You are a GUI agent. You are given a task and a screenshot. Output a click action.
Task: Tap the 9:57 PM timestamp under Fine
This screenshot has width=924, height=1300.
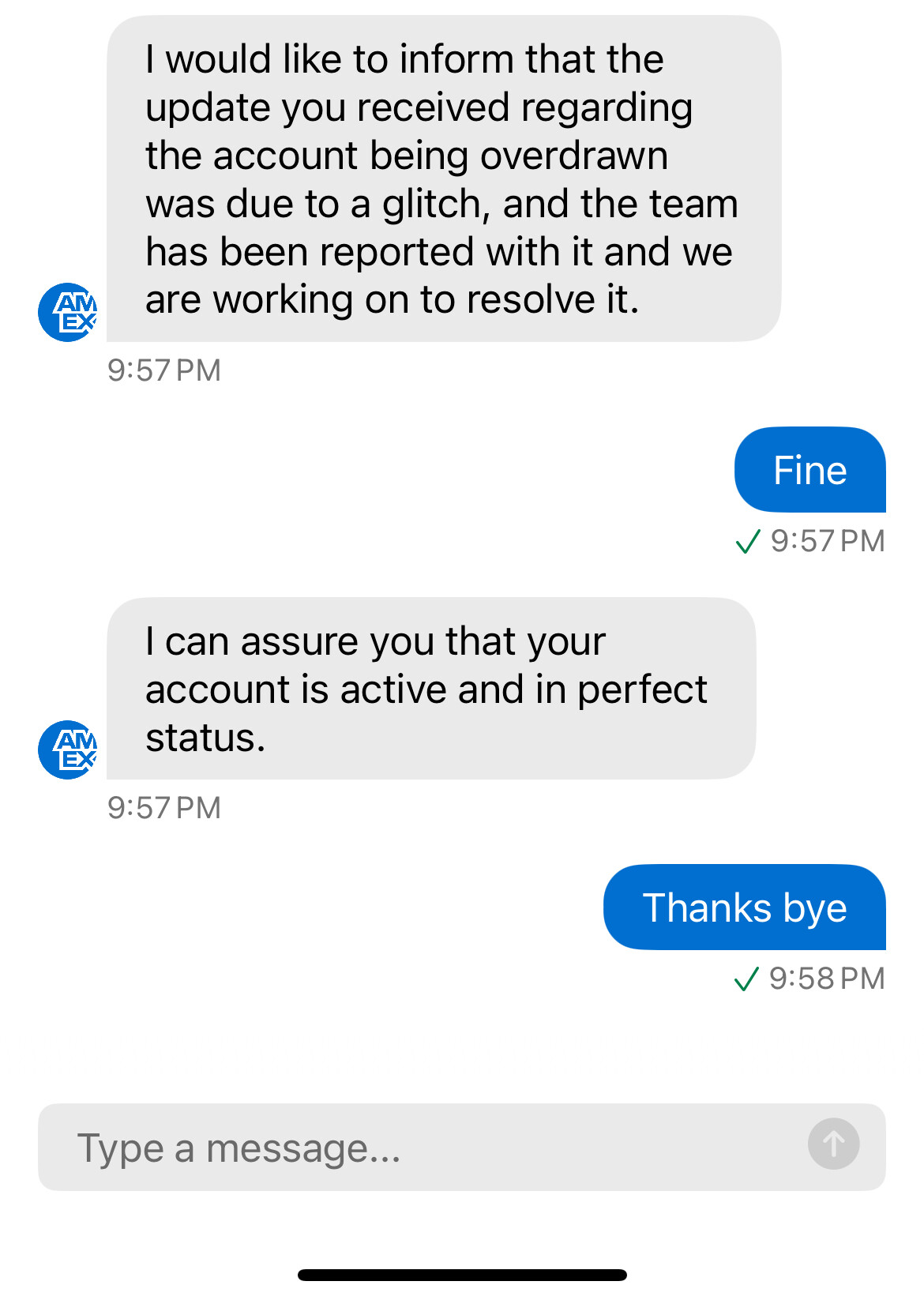coord(828,542)
